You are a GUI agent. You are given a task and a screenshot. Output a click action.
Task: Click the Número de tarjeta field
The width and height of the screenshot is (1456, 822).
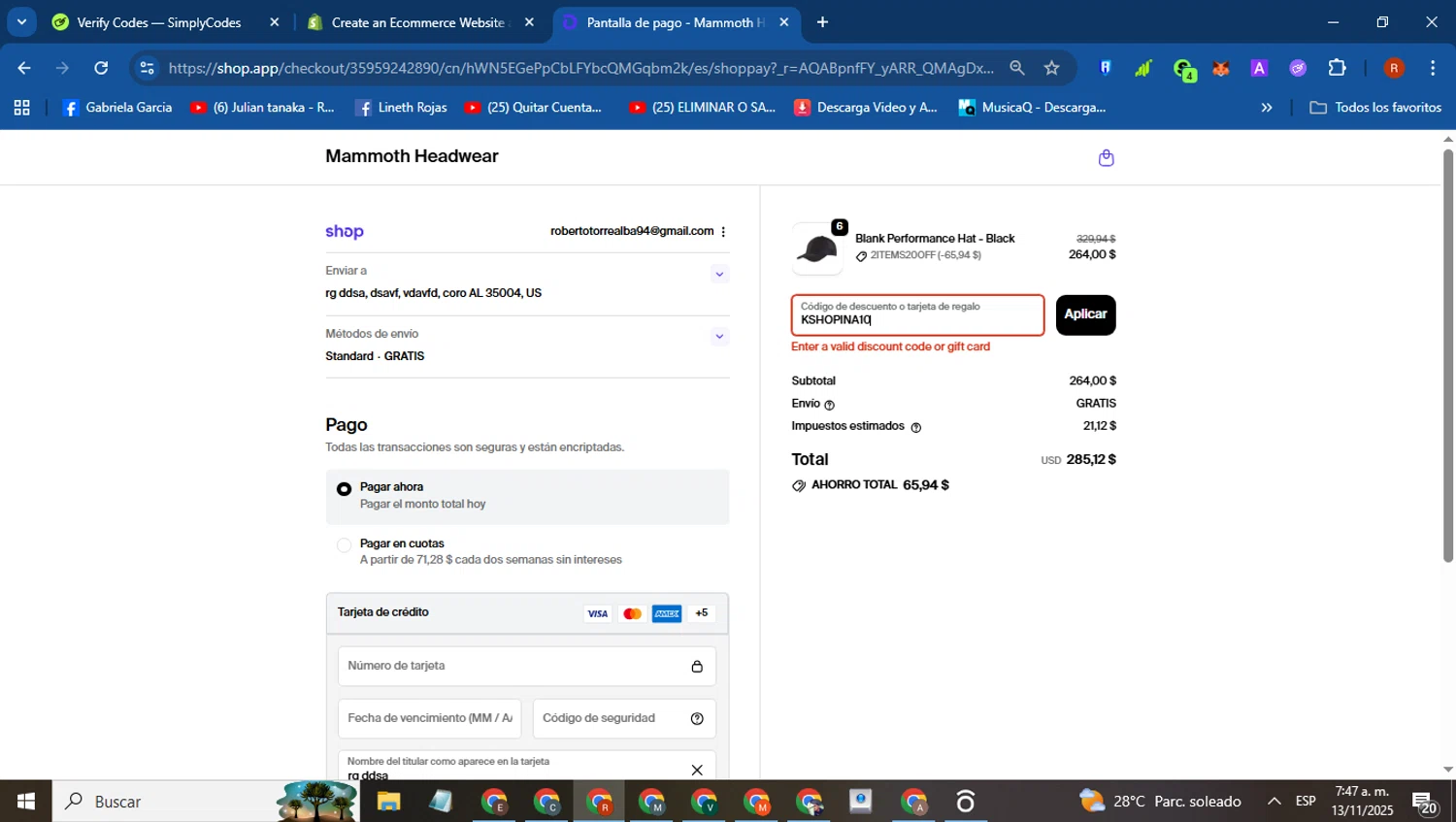[527, 666]
